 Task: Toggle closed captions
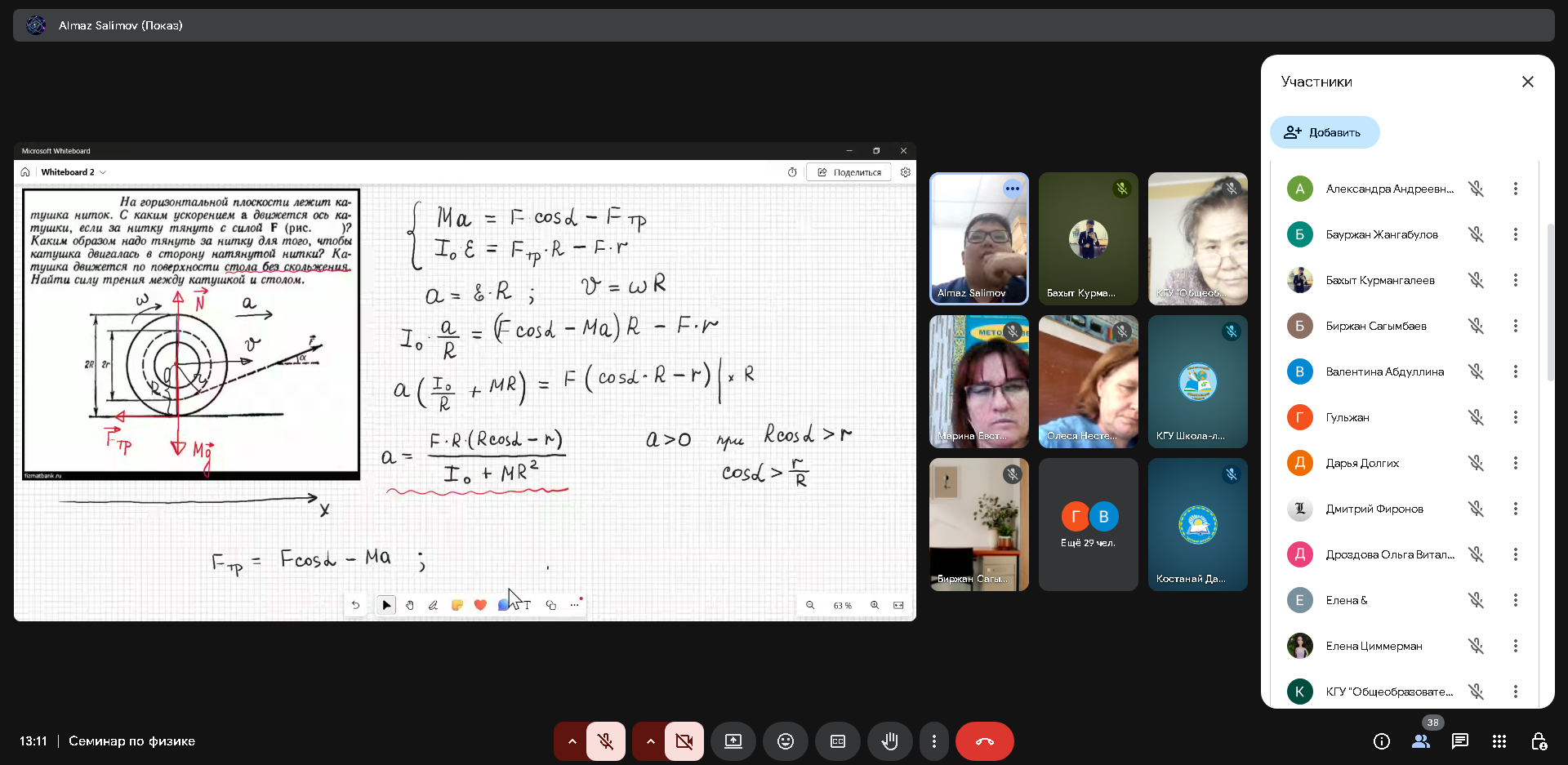[837, 741]
